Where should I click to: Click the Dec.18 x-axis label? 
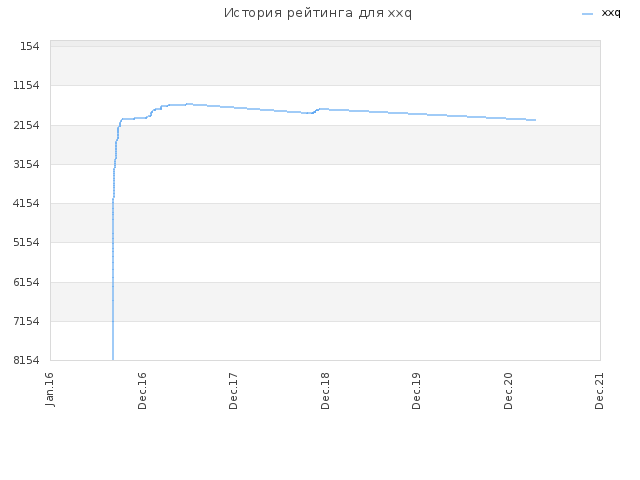pyautogui.click(x=325, y=391)
